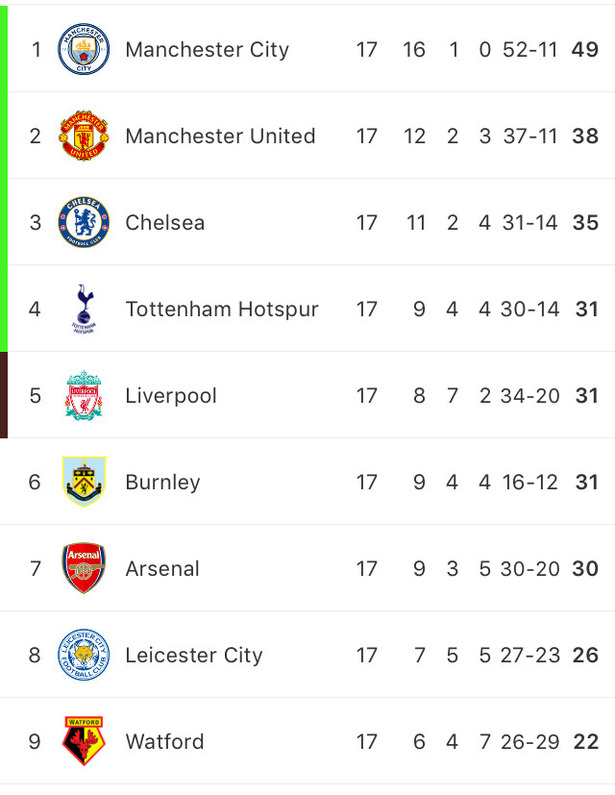Click Manchester City's 49 points total

coord(585,50)
